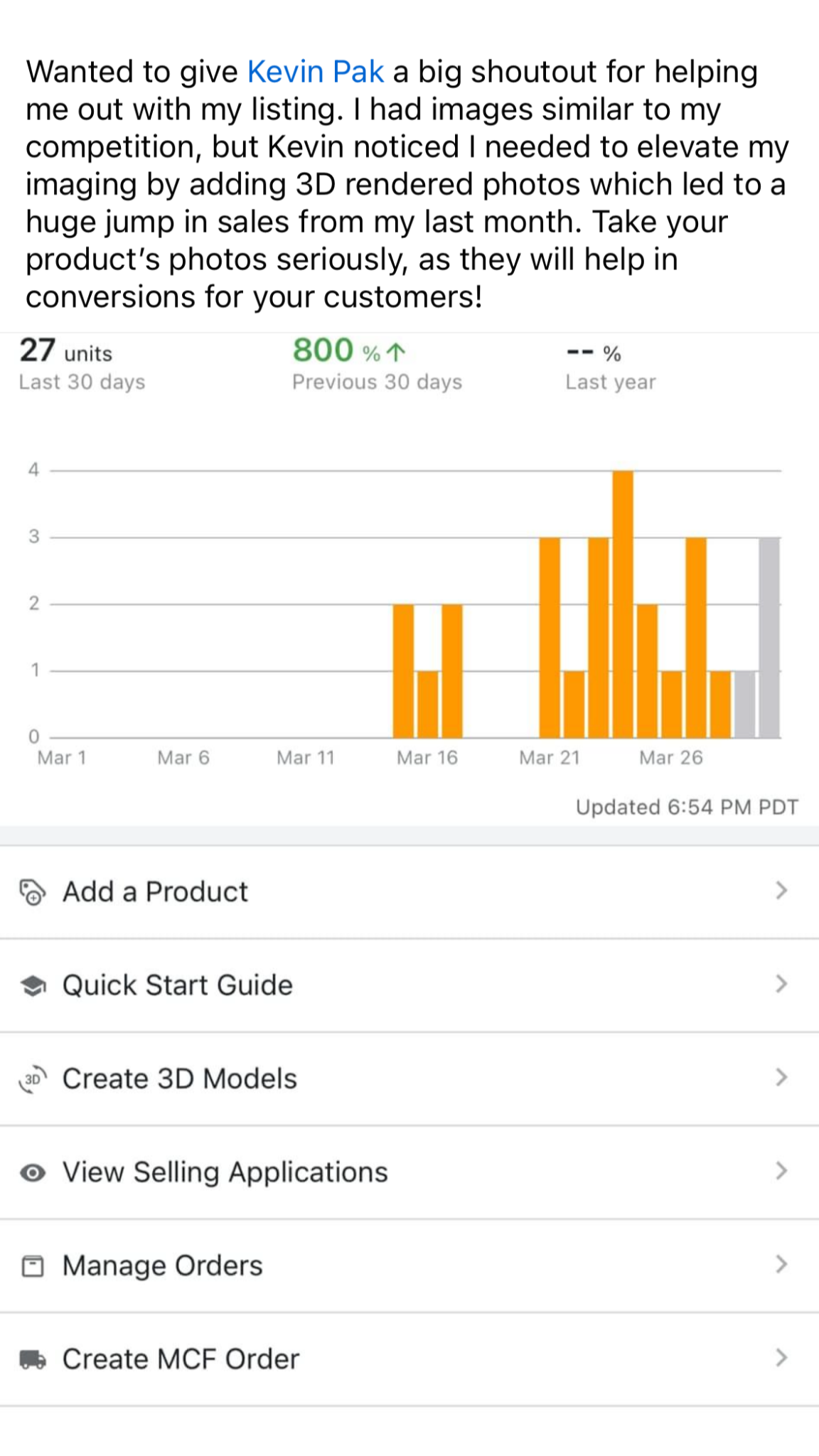The image size is (819, 1456).
Task: Select the Mar 16 axis label
Action: coord(427,758)
